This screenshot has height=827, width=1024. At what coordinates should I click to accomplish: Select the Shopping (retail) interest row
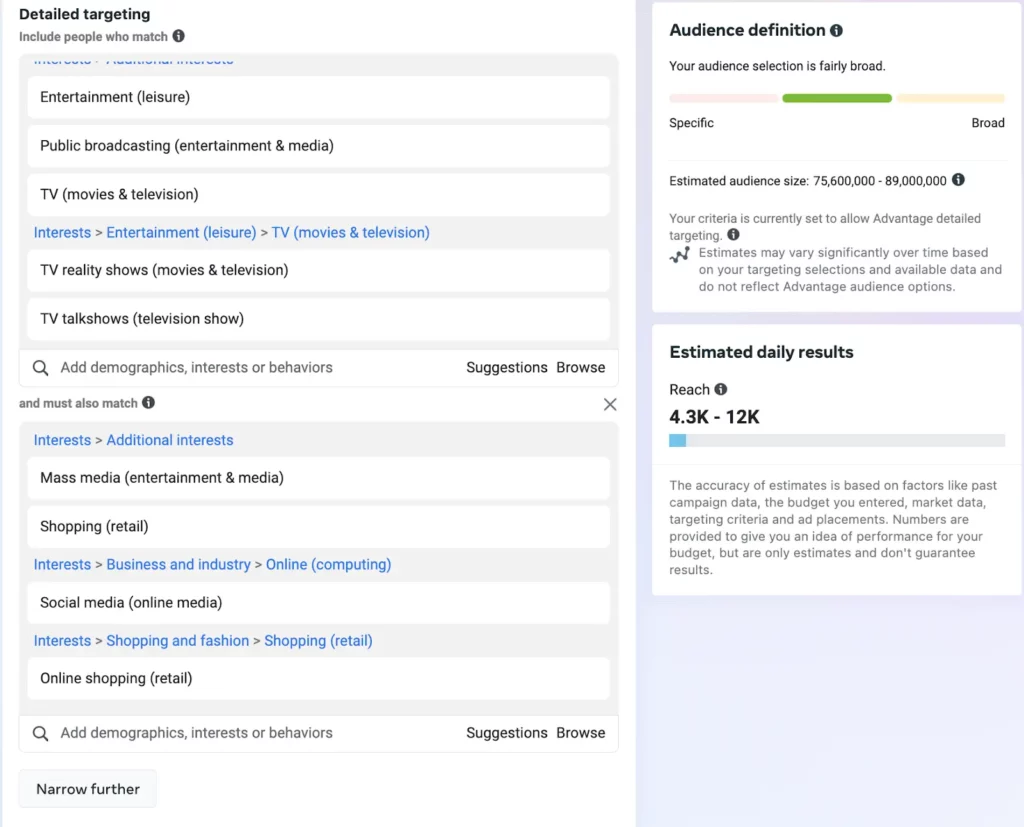(x=319, y=527)
